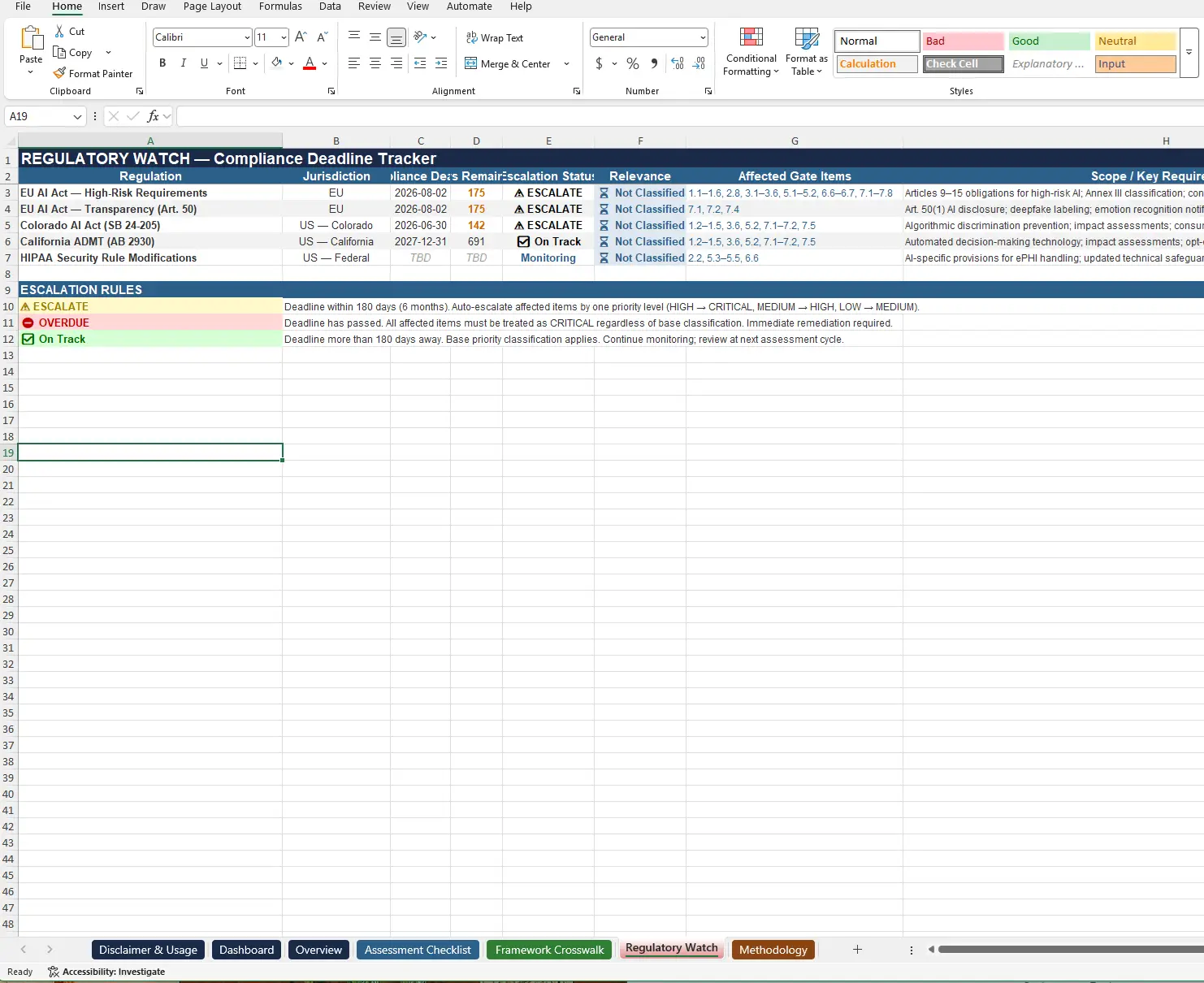Image resolution: width=1204 pixels, height=983 pixels.
Task: Toggle bold formatting
Action: (162, 63)
